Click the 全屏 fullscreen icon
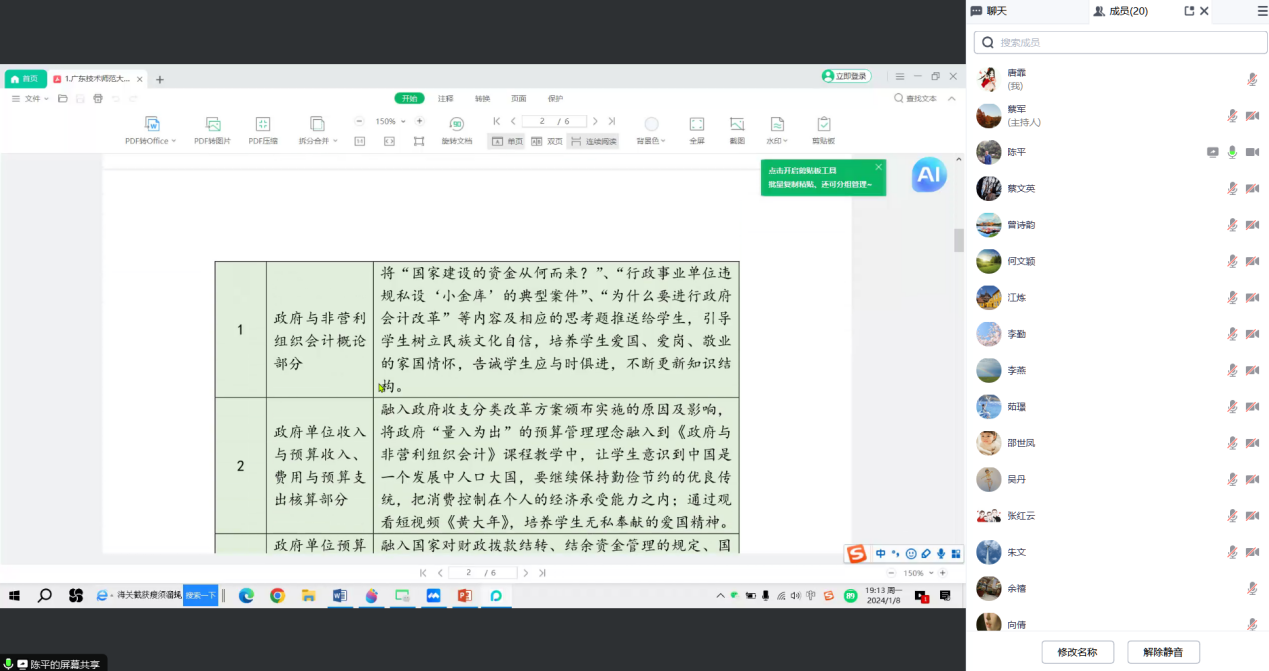Viewport: 1269px width, 671px height. pos(697,124)
